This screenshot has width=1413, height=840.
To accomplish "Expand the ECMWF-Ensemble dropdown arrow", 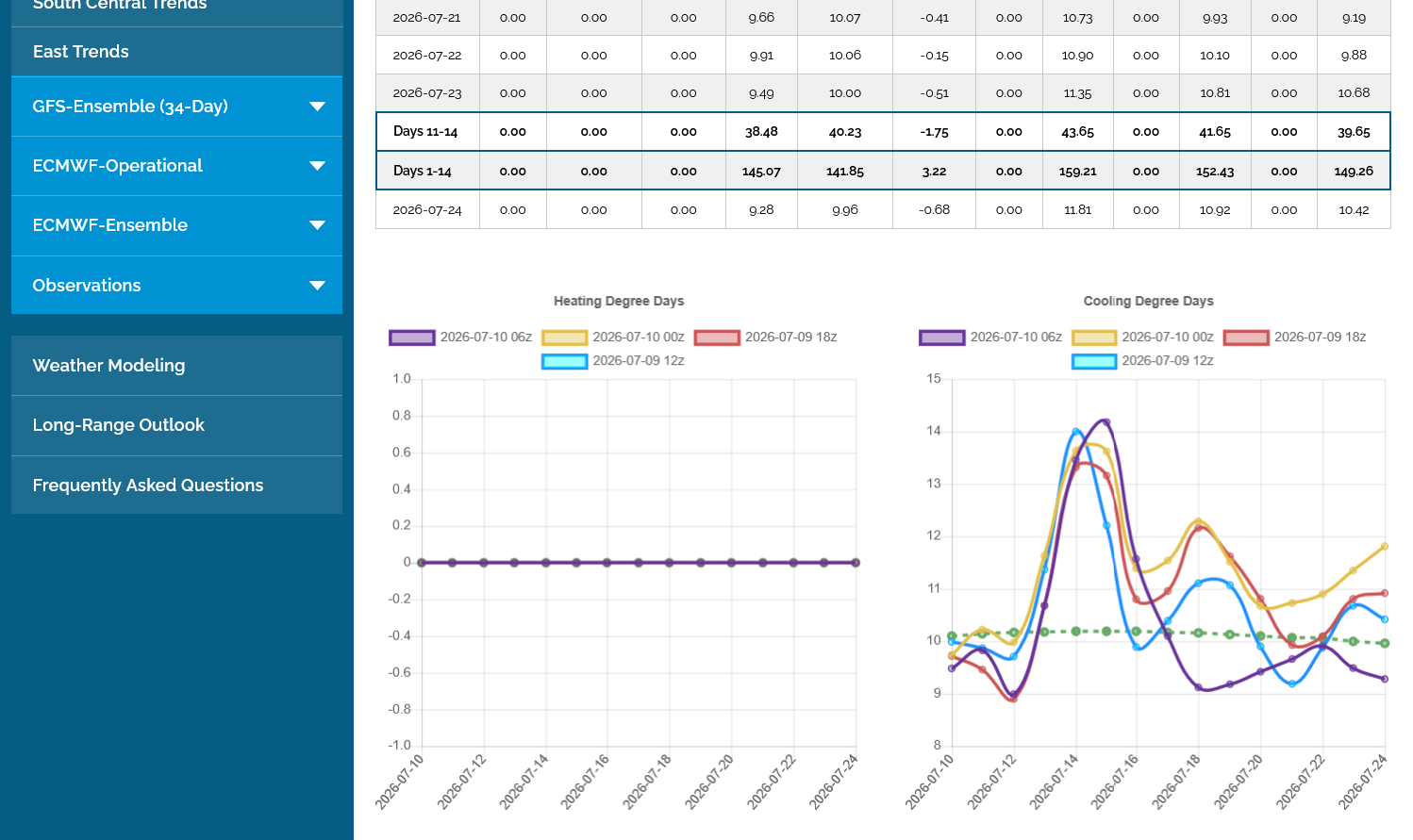I will pos(318,225).
